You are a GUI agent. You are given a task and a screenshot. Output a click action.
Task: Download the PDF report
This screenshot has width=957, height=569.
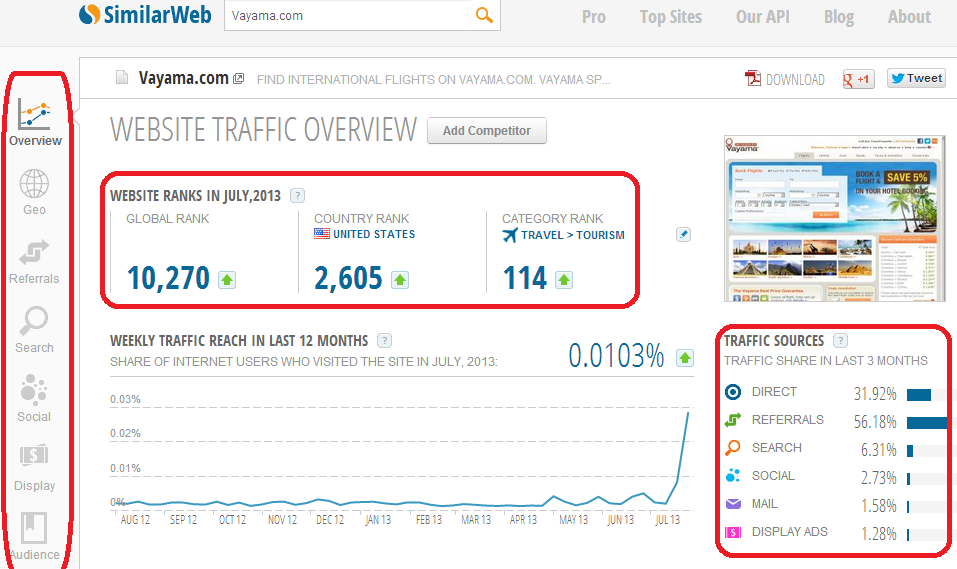pos(785,79)
